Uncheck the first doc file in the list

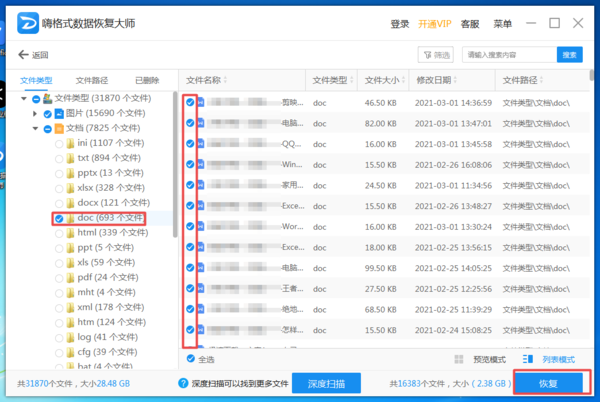[x=190, y=102]
